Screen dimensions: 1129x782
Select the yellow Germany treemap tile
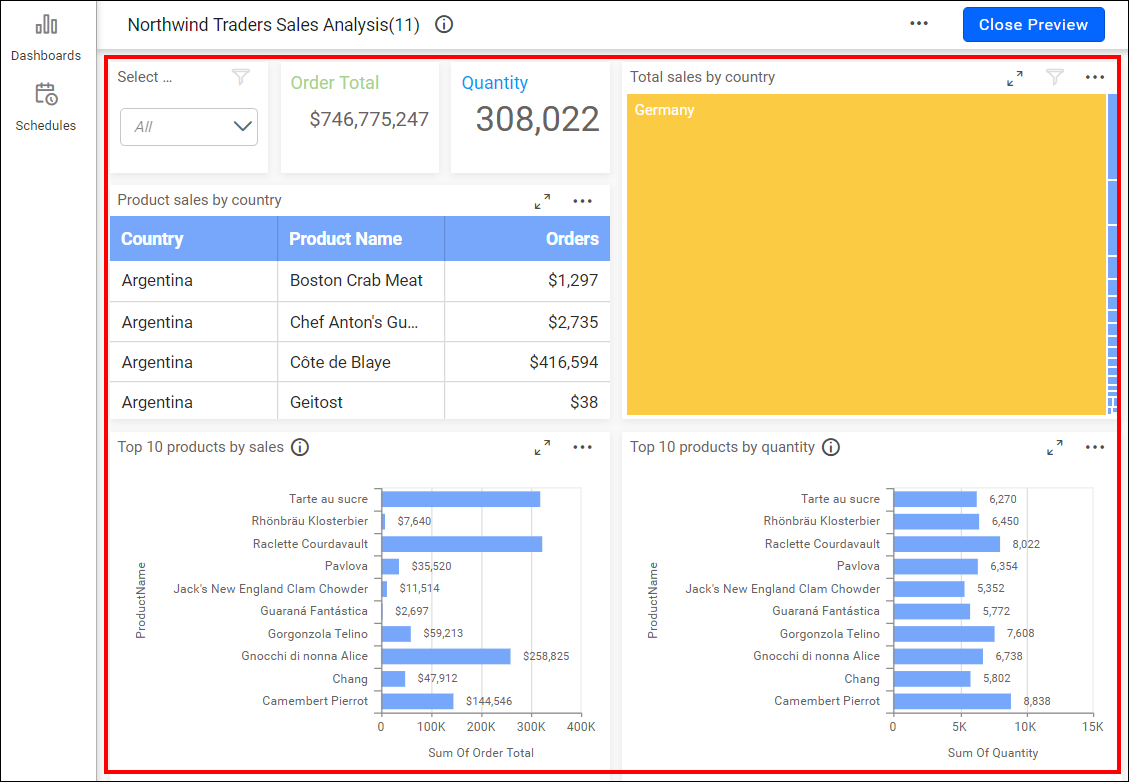tap(865, 255)
